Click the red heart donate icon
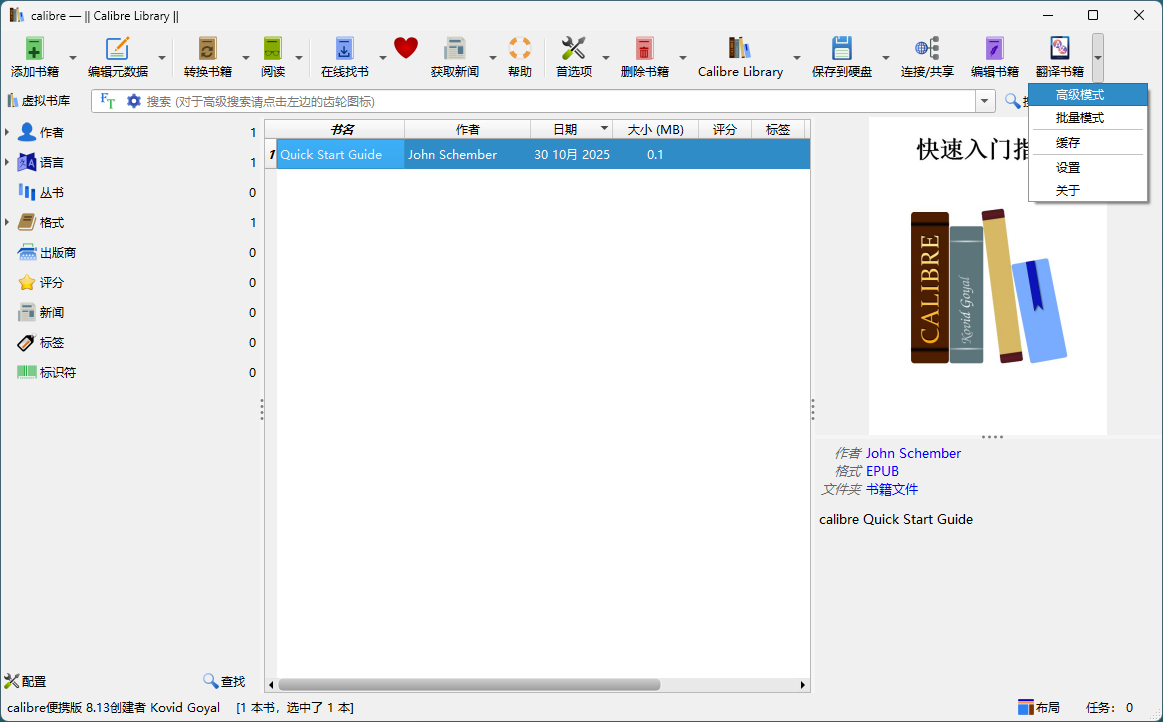The image size is (1163, 722). (x=406, y=48)
